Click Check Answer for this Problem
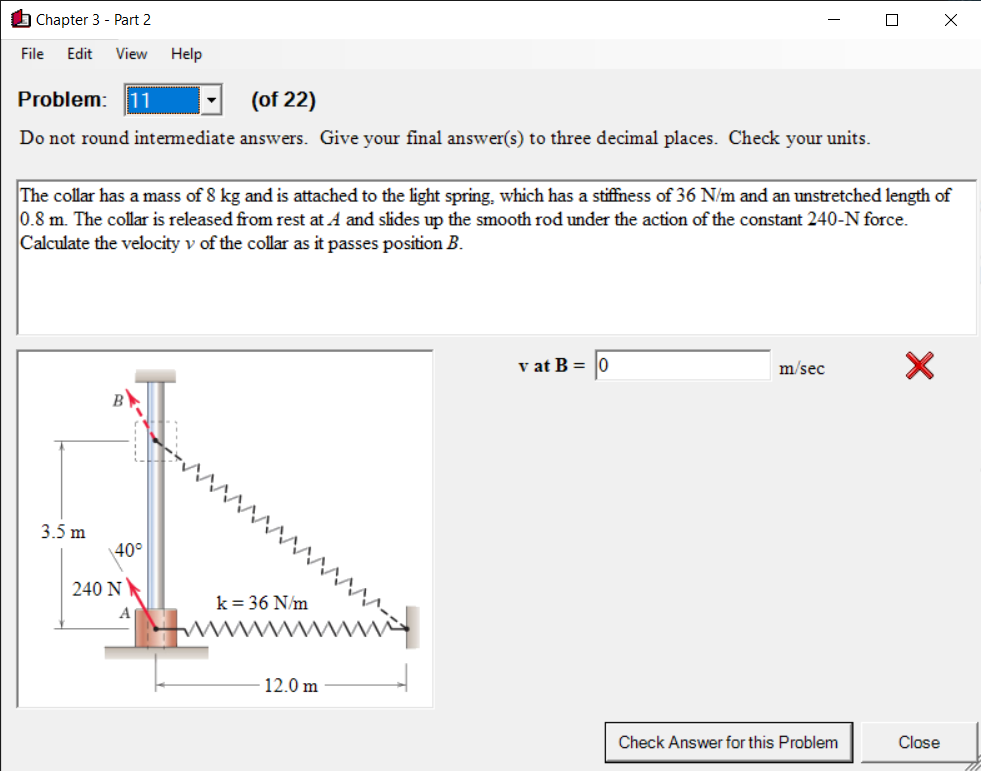This screenshot has width=981, height=771. pos(728,742)
